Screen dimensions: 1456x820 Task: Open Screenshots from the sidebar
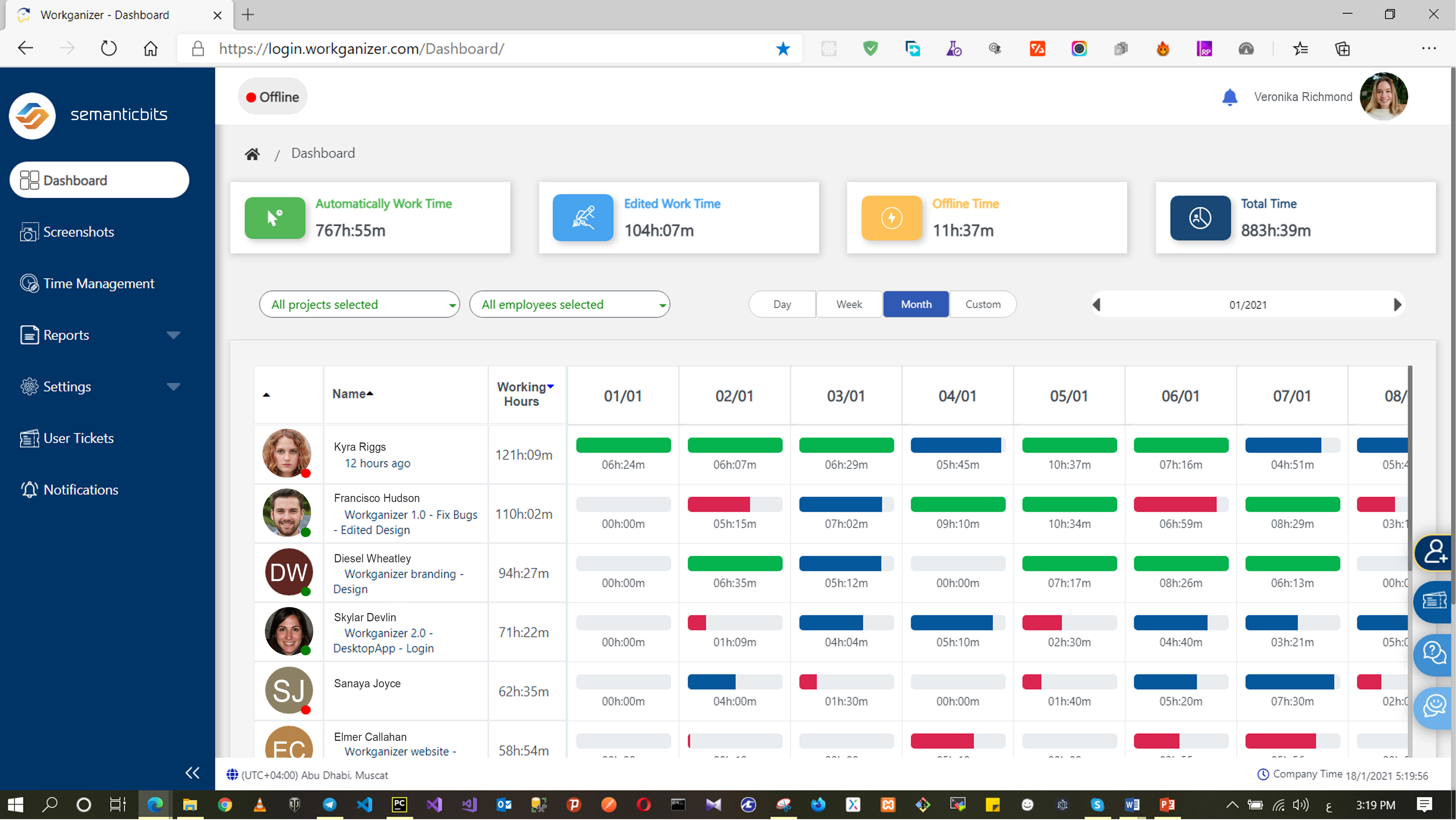[x=79, y=232]
